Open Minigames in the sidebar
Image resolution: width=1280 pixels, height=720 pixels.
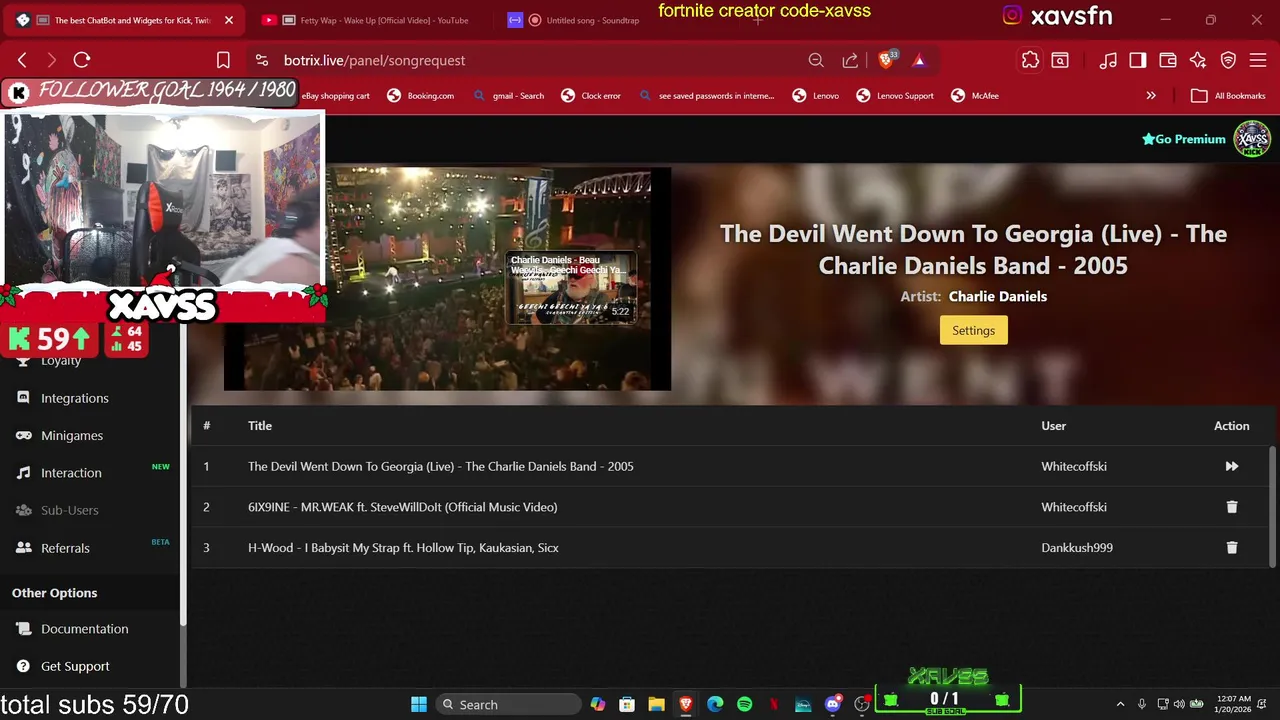[72, 435]
